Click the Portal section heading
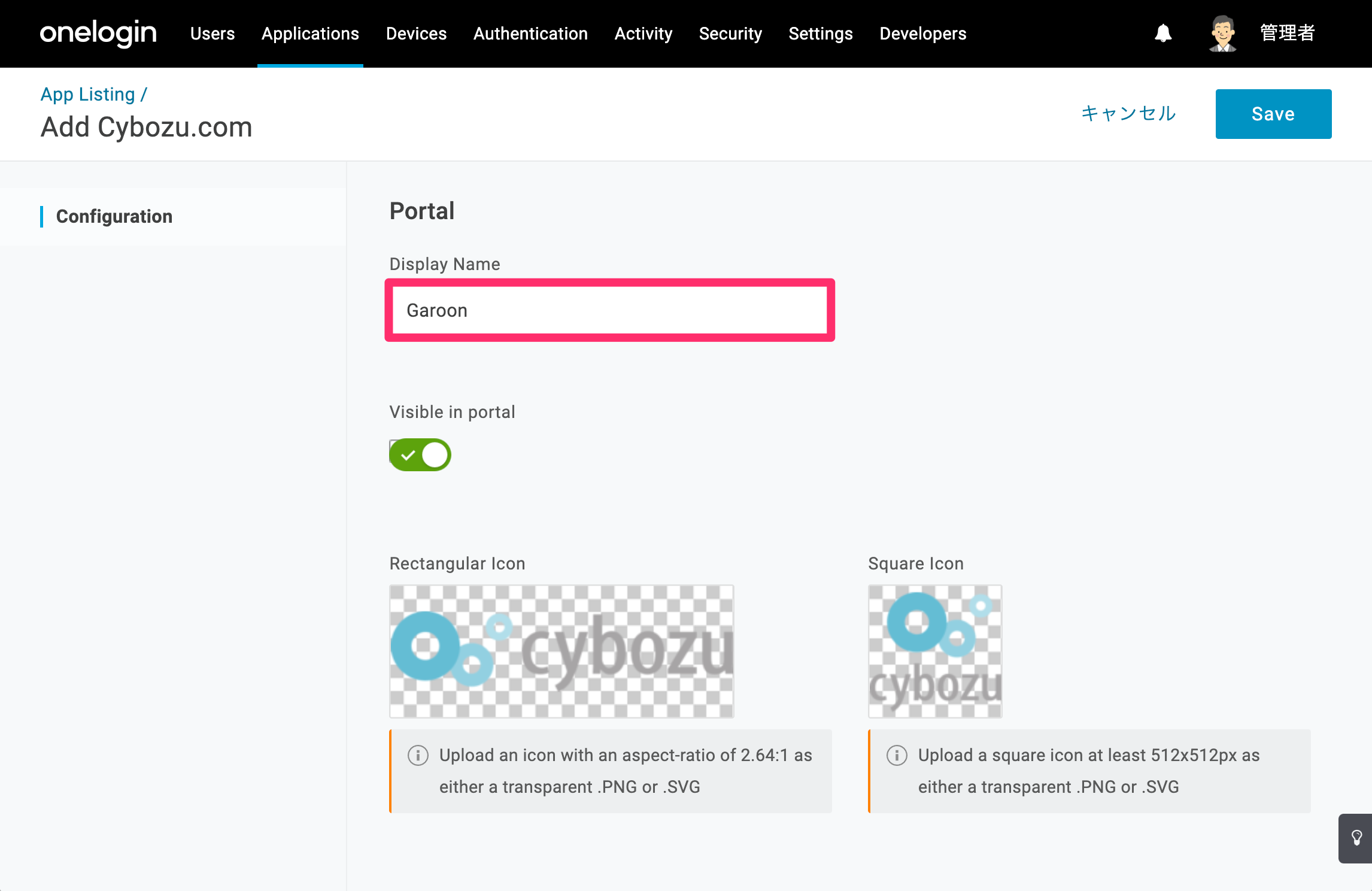Image resolution: width=1372 pixels, height=891 pixels. pos(422,211)
